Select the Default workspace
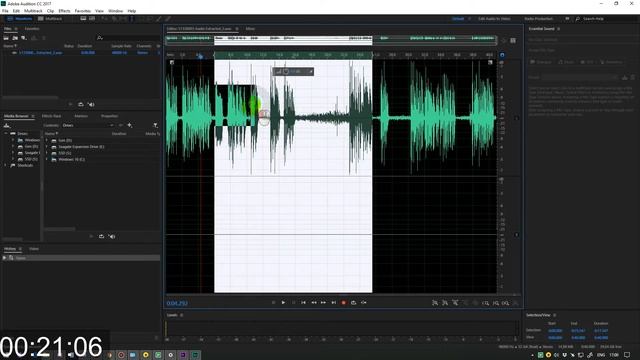640x360 pixels. pos(458,19)
